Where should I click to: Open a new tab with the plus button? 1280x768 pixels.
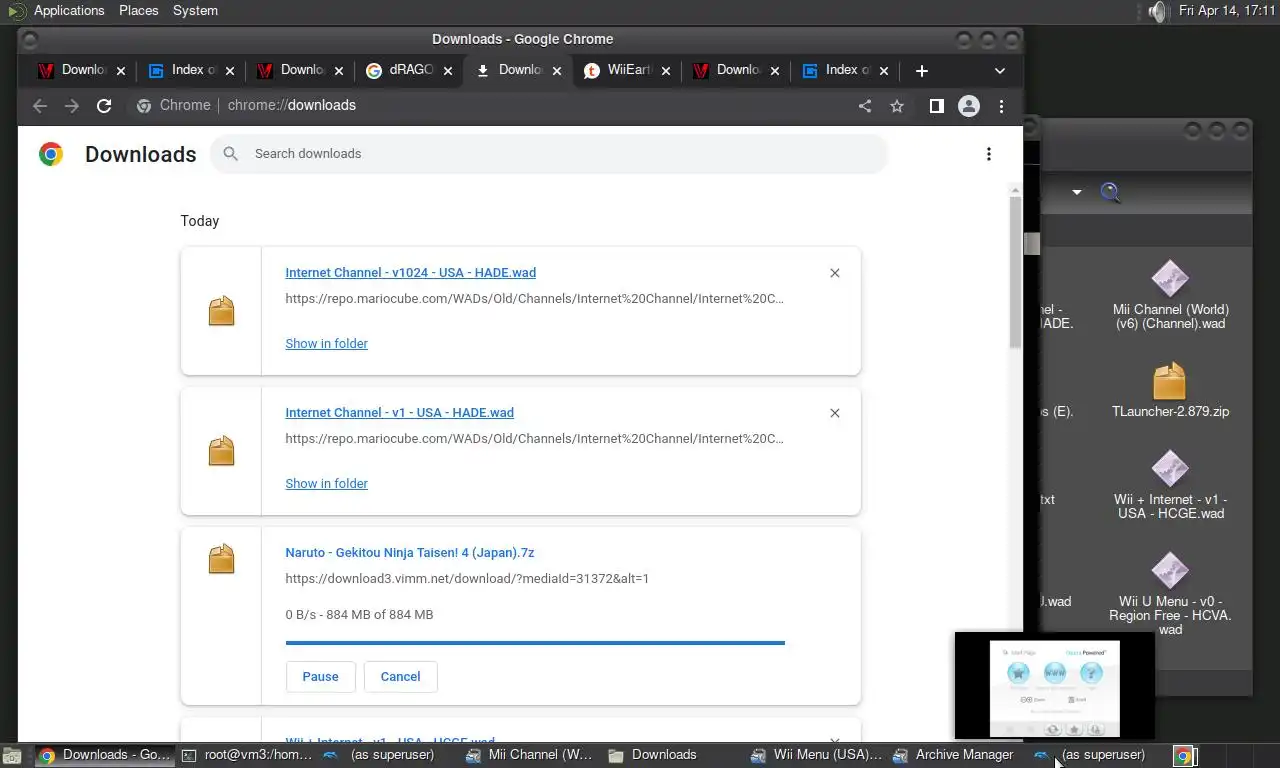click(x=922, y=71)
